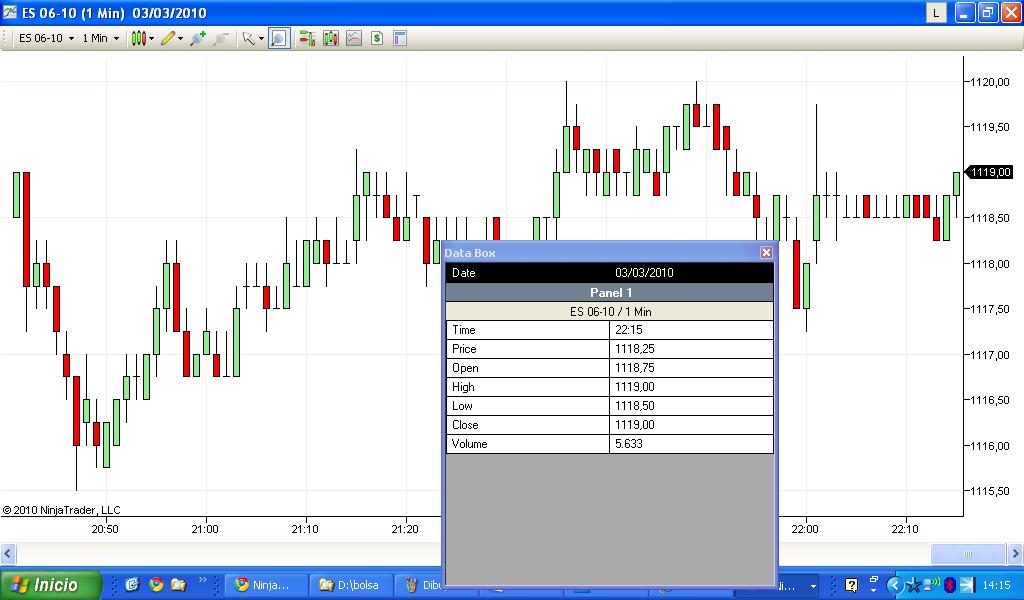The width and height of the screenshot is (1024, 600).
Task: Close the Data Box panel
Action: (766, 253)
